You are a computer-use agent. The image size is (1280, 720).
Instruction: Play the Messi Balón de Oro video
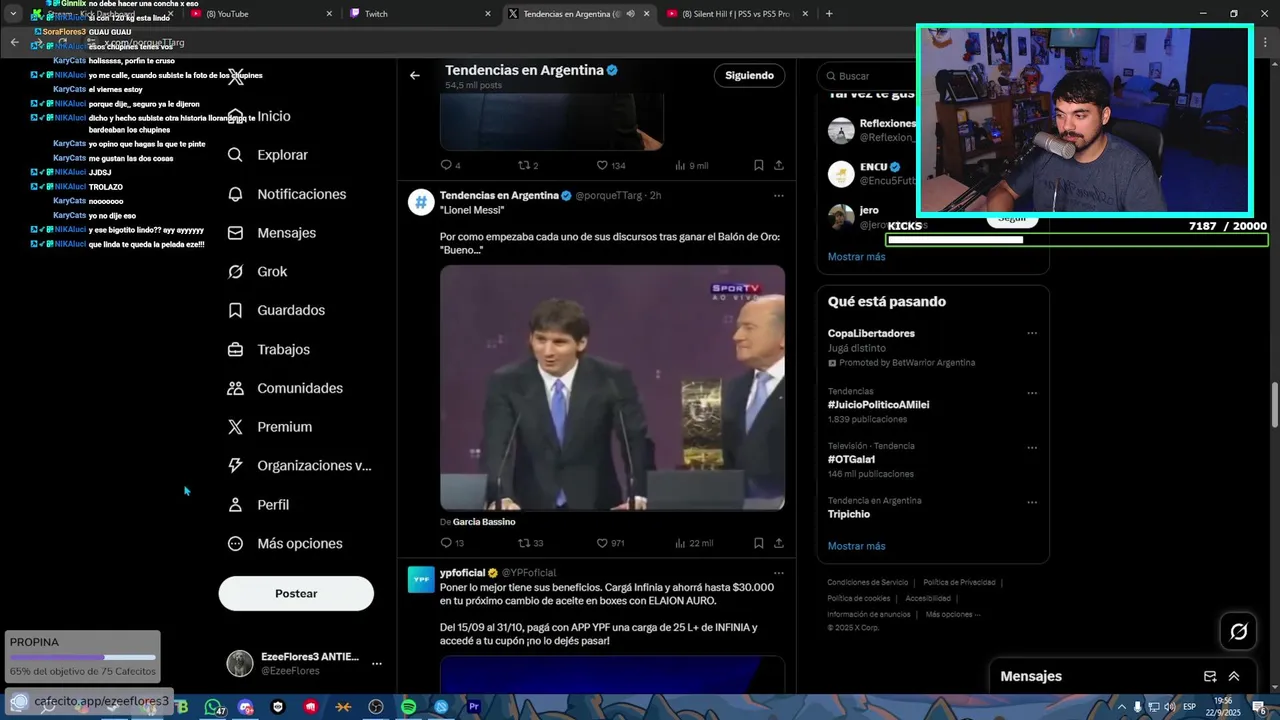[612, 388]
